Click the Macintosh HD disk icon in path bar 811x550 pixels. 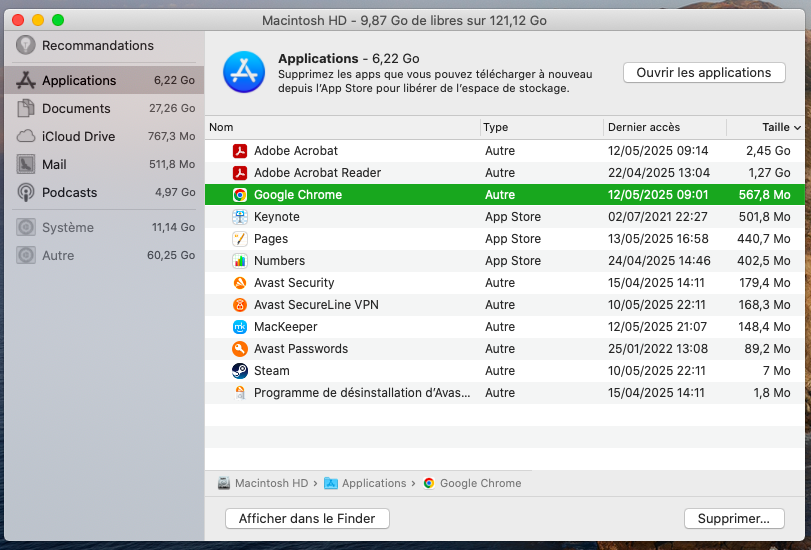(224, 483)
